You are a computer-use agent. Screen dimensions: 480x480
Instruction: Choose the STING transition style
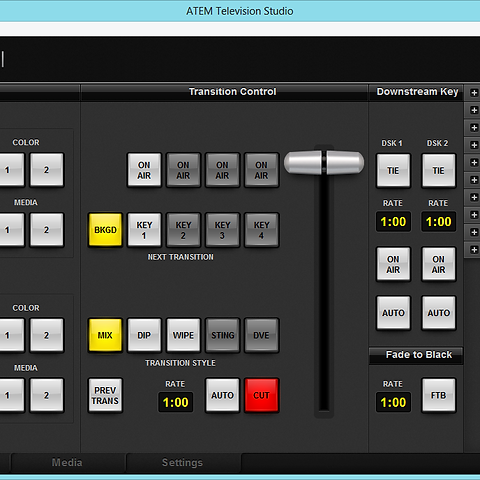pyautogui.click(x=222, y=335)
